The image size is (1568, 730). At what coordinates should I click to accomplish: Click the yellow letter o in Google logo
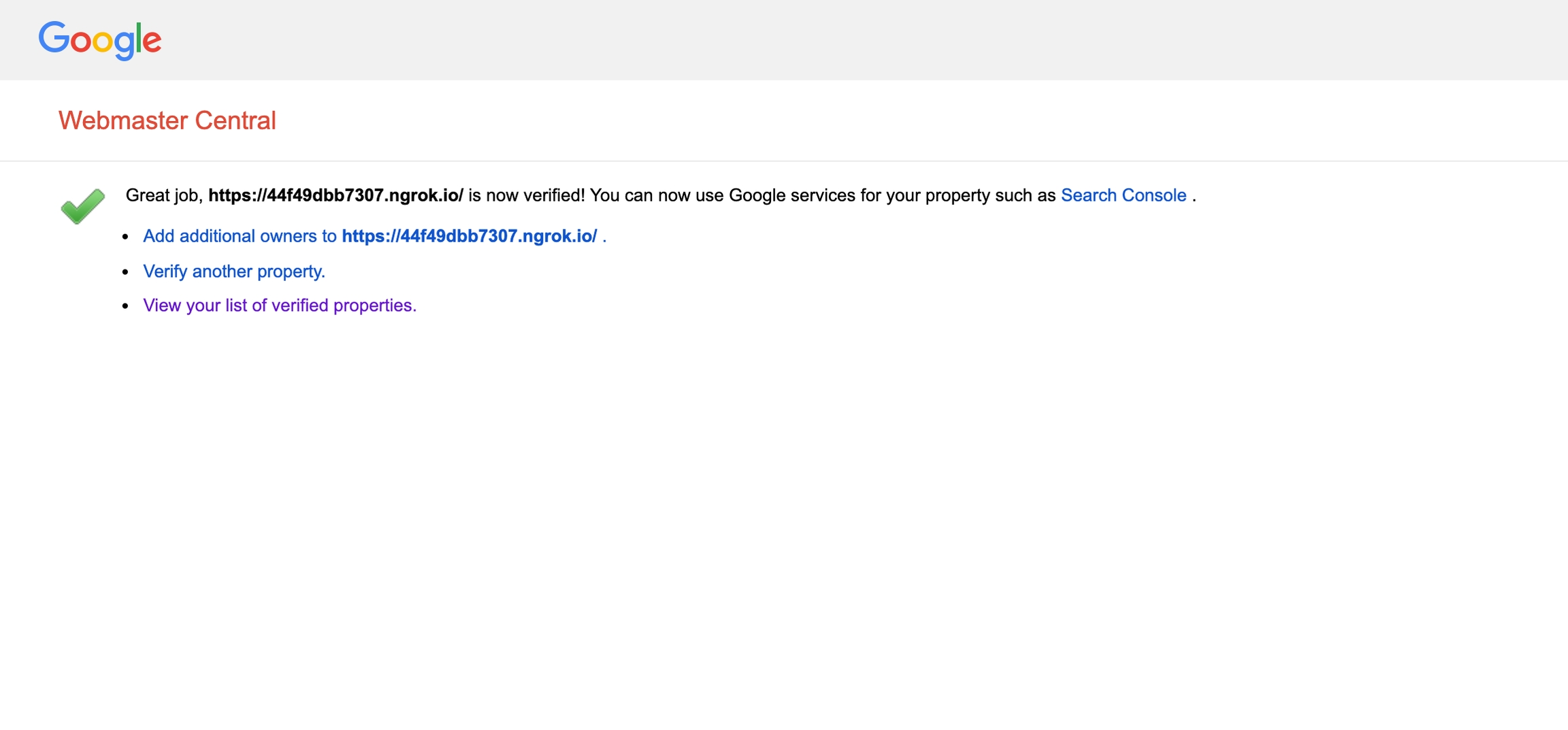click(x=102, y=42)
